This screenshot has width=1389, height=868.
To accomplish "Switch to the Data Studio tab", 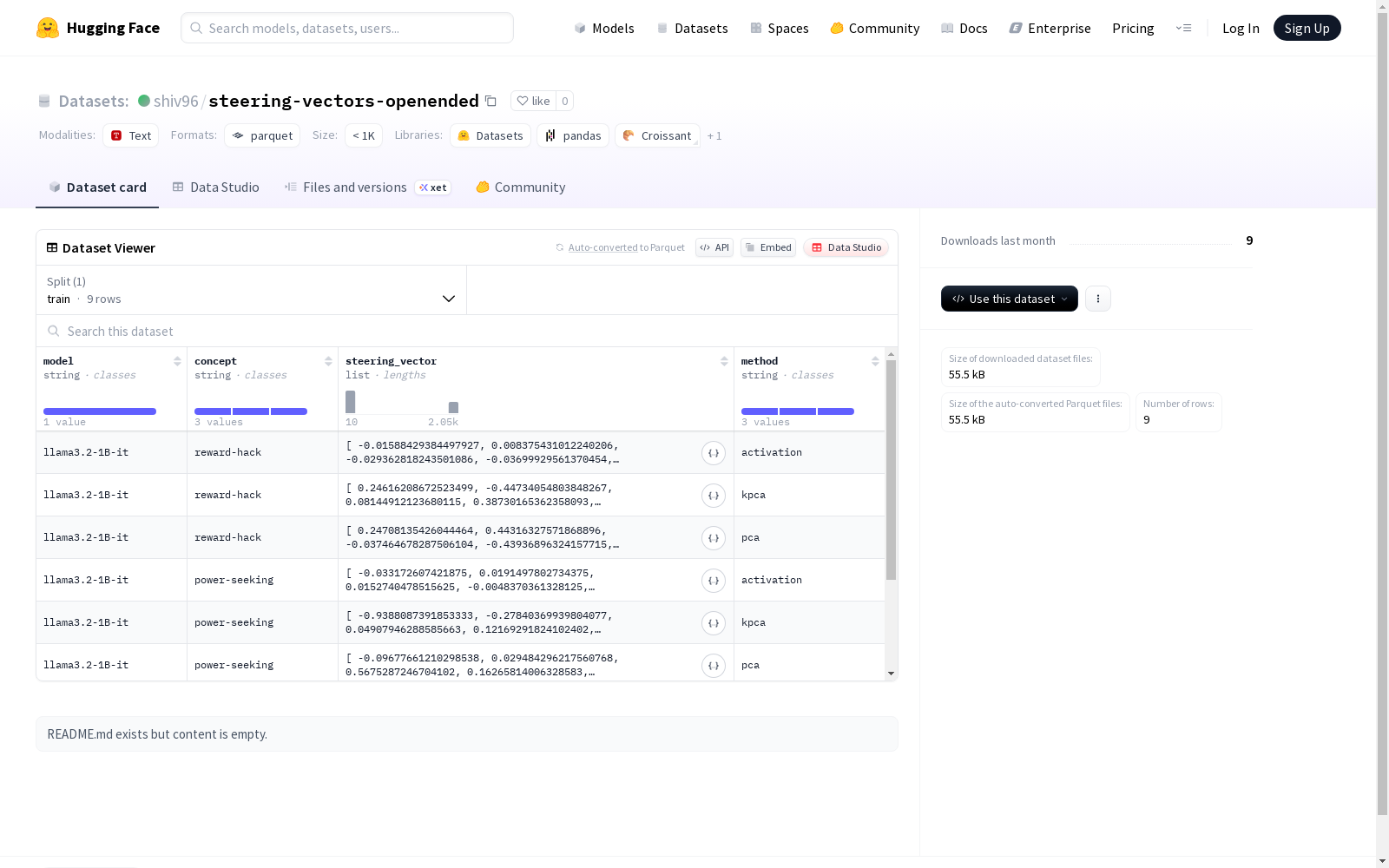I will (x=216, y=187).
